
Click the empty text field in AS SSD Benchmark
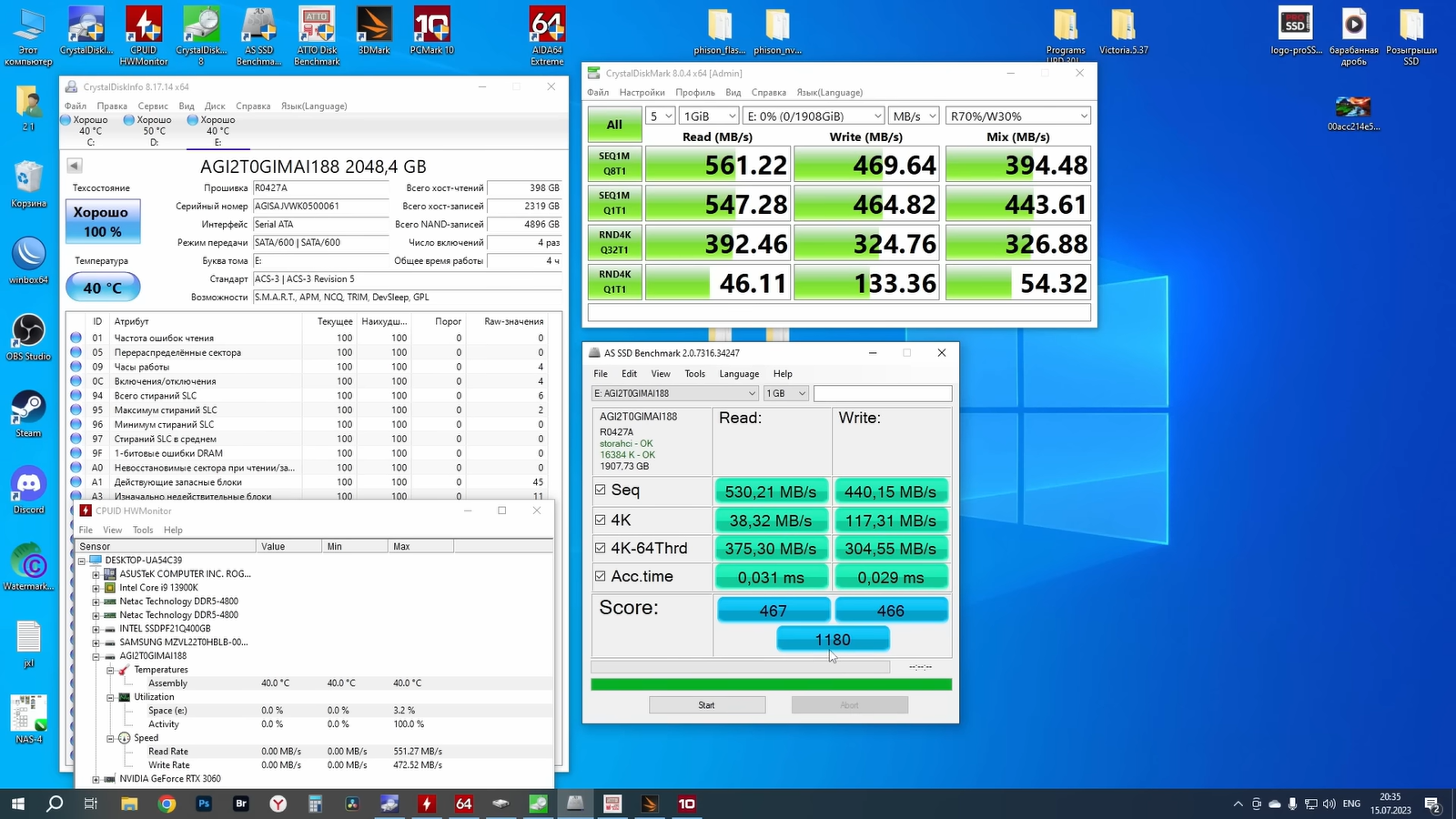point(882,393)
